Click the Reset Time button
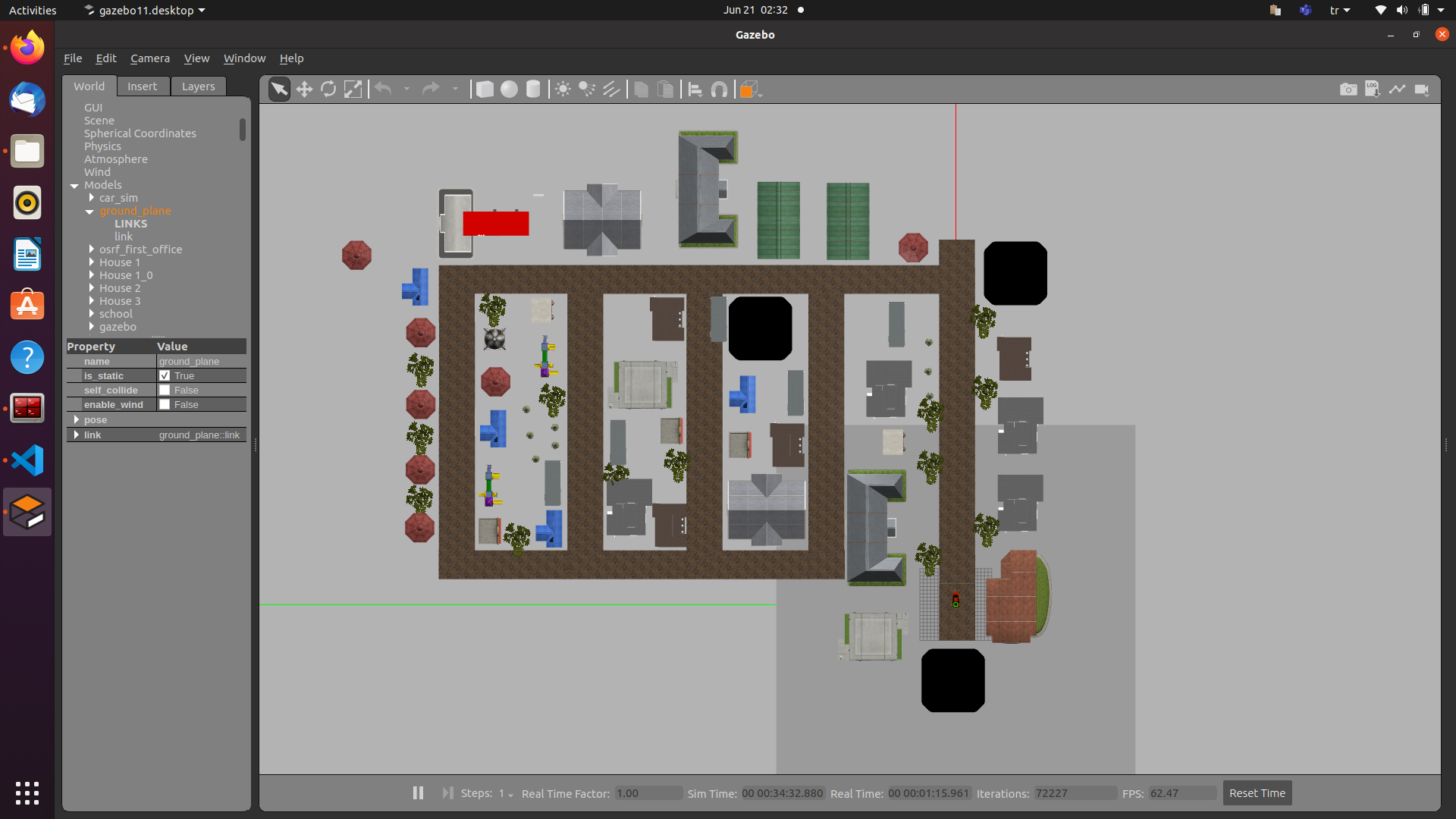The height and width of the screenshot is (819, 1456). pyautogui.click(x=1256, y=792)
